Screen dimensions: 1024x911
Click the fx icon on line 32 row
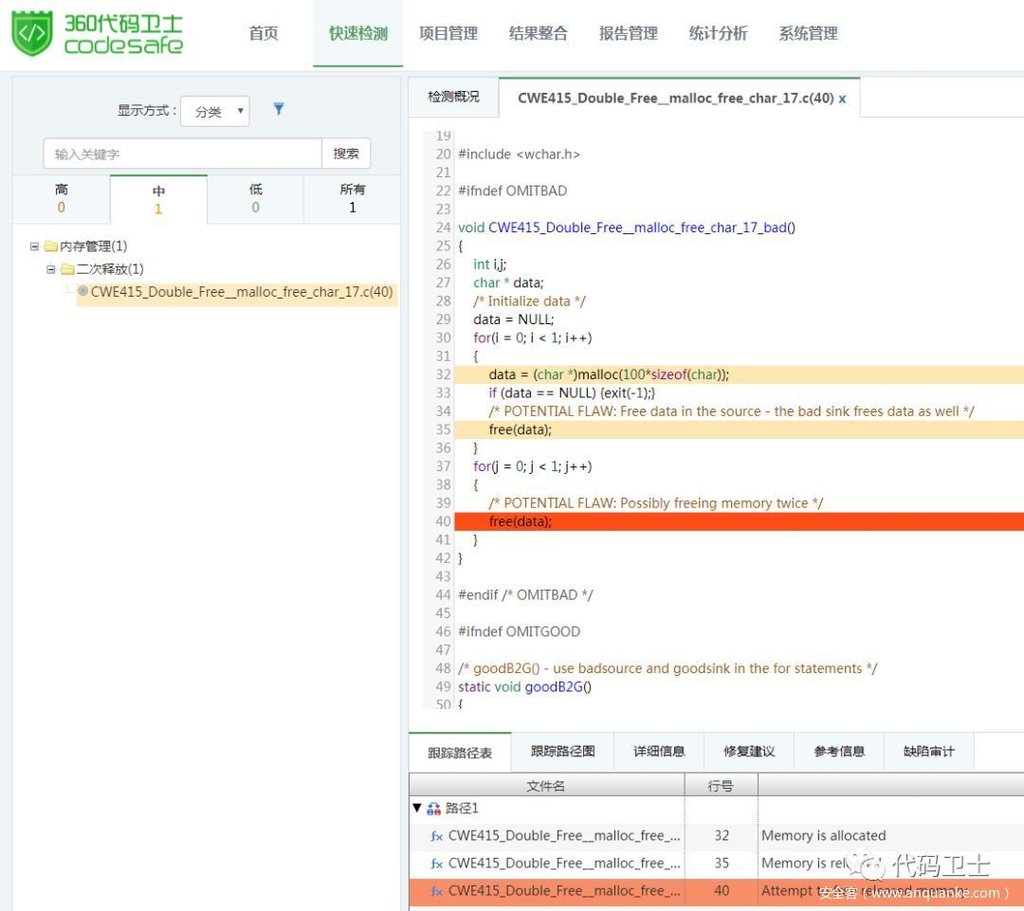click(436, 836)
